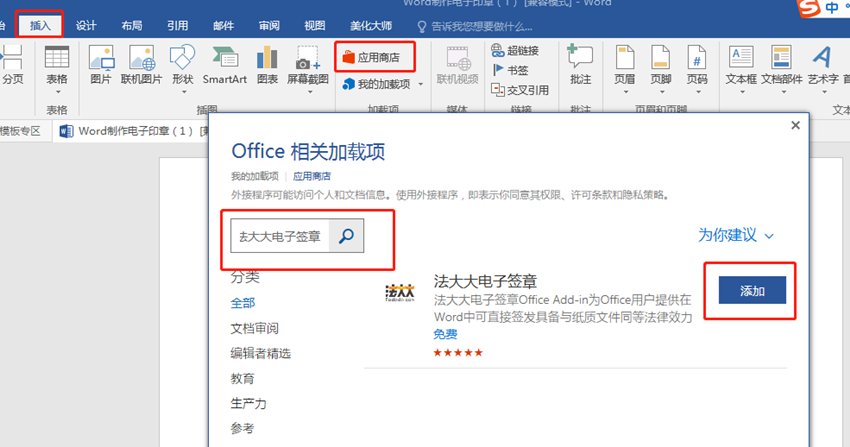This screenshot has width=850, height=447.
Task: Select the 教育 category
Action: click(242, 378)
